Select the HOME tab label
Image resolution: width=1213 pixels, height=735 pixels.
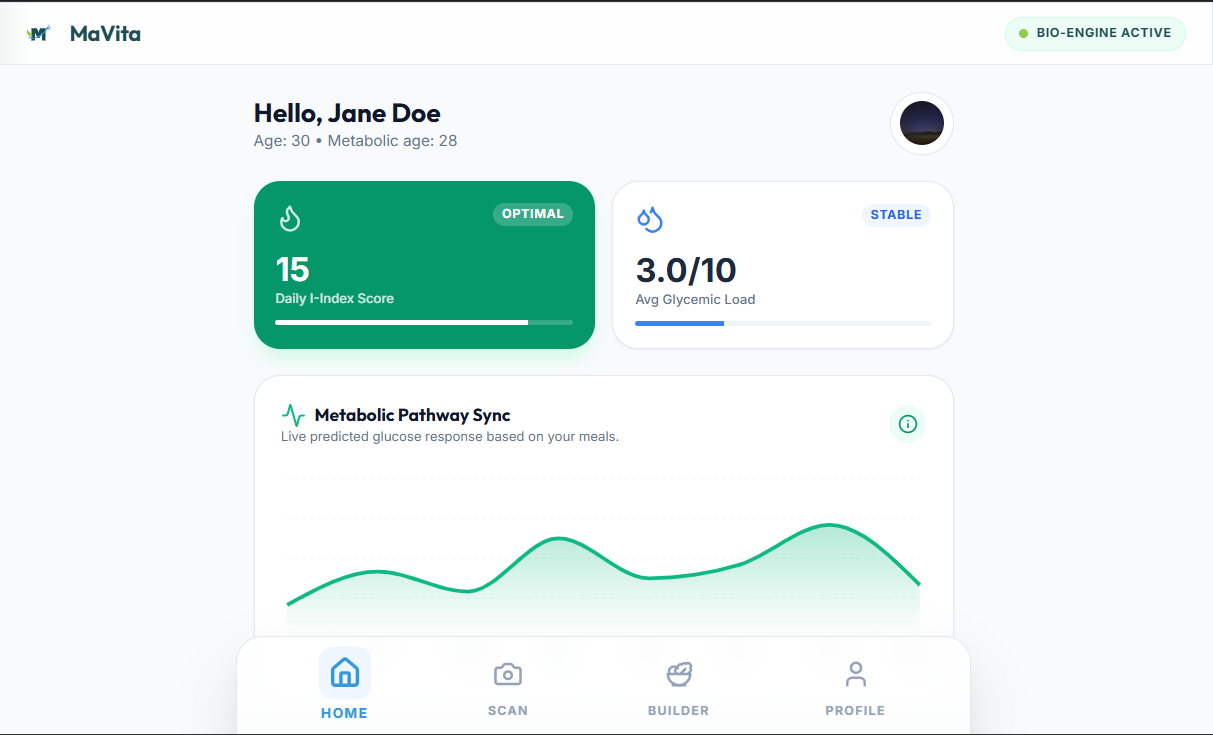[x=344, y=713]
